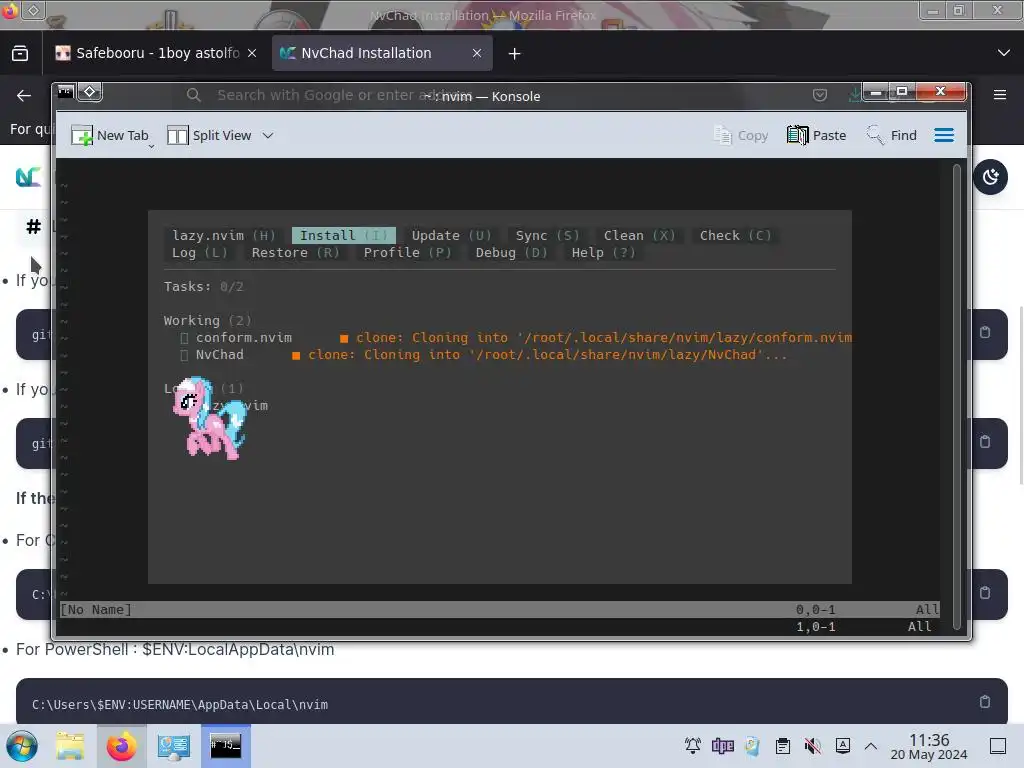Copy the second git code block via clipboard icon

[985, 442]
